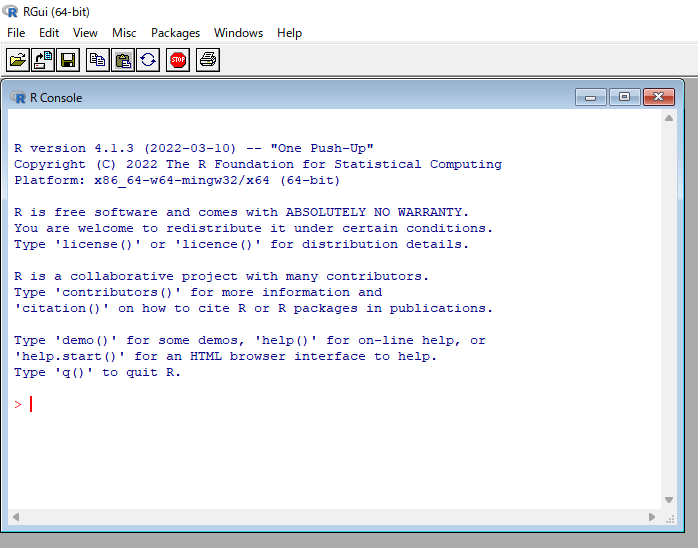Click the R Console window icon
The height and width of the screenshot is (548, 698).
(x=18, y=97)
